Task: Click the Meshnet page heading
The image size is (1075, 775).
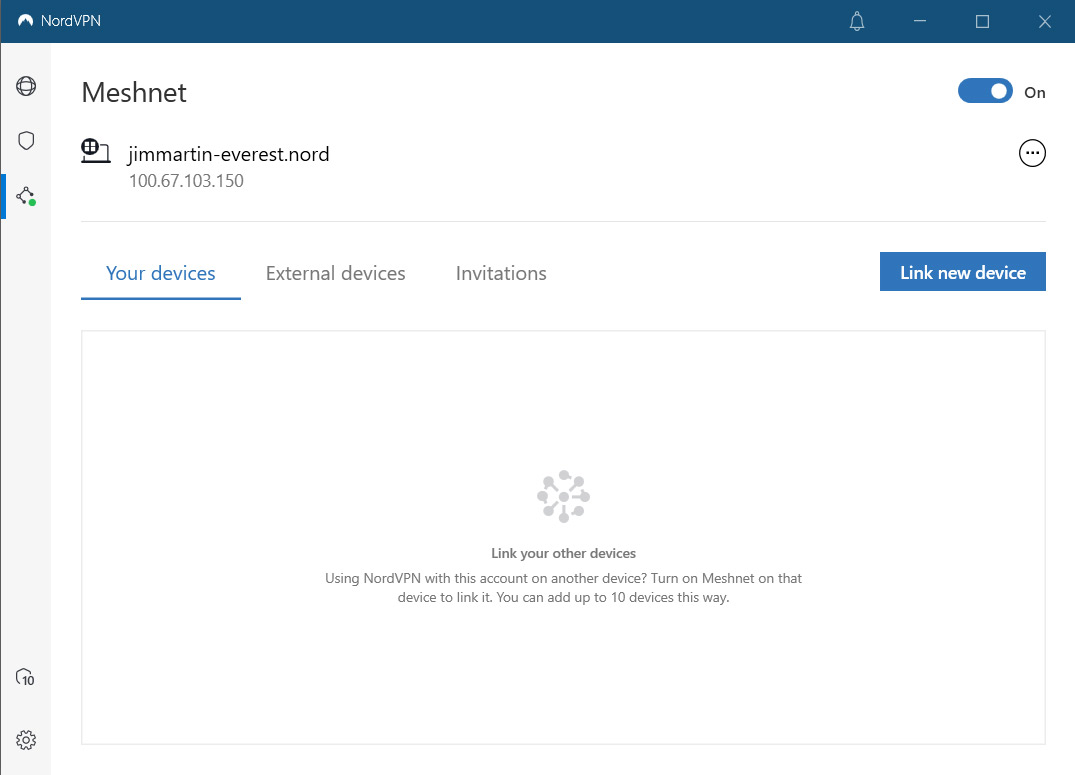Action: click(134, 93)
